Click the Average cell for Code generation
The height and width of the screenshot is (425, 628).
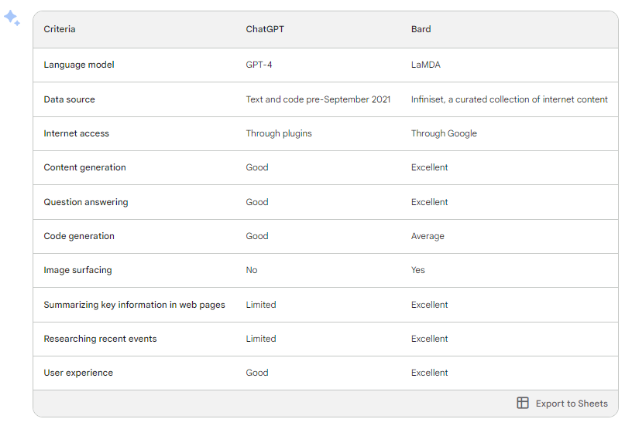pyautogui.click(x=427, y=236)
